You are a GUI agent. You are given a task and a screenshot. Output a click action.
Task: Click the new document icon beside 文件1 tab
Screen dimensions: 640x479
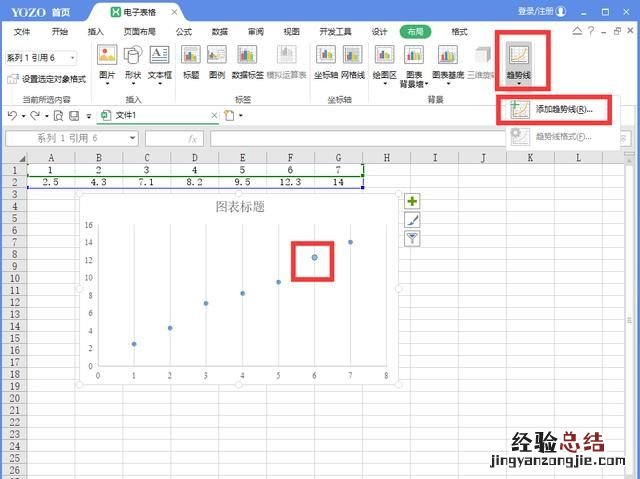pyautogui.click(x=229, y=116)
